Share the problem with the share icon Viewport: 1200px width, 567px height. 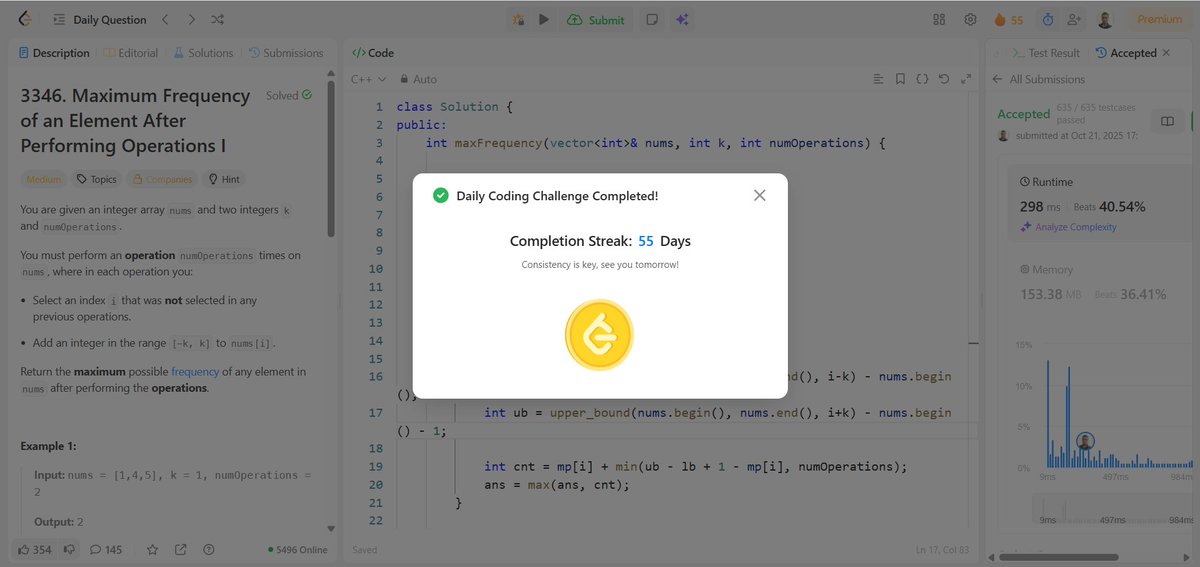181,549
